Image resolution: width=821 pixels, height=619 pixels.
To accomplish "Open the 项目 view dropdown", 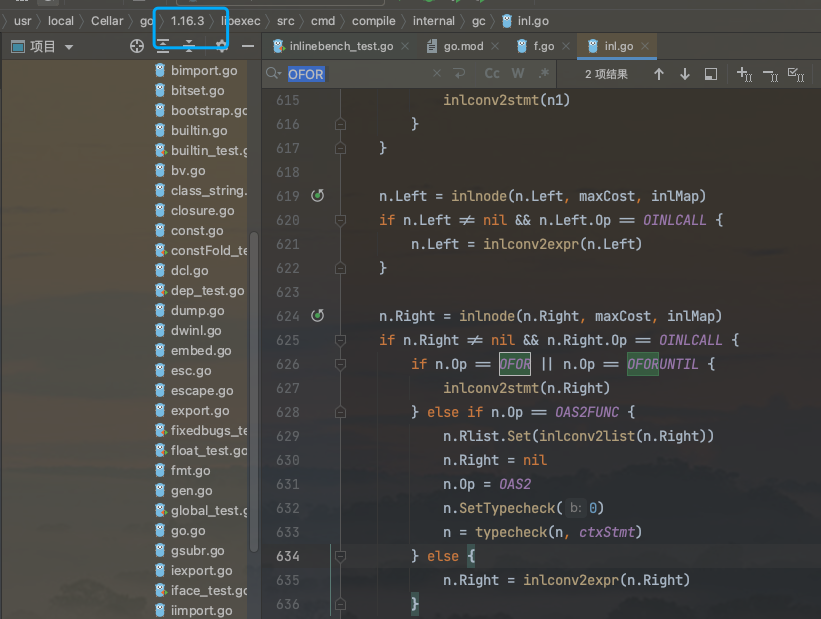I will [43, 47].
